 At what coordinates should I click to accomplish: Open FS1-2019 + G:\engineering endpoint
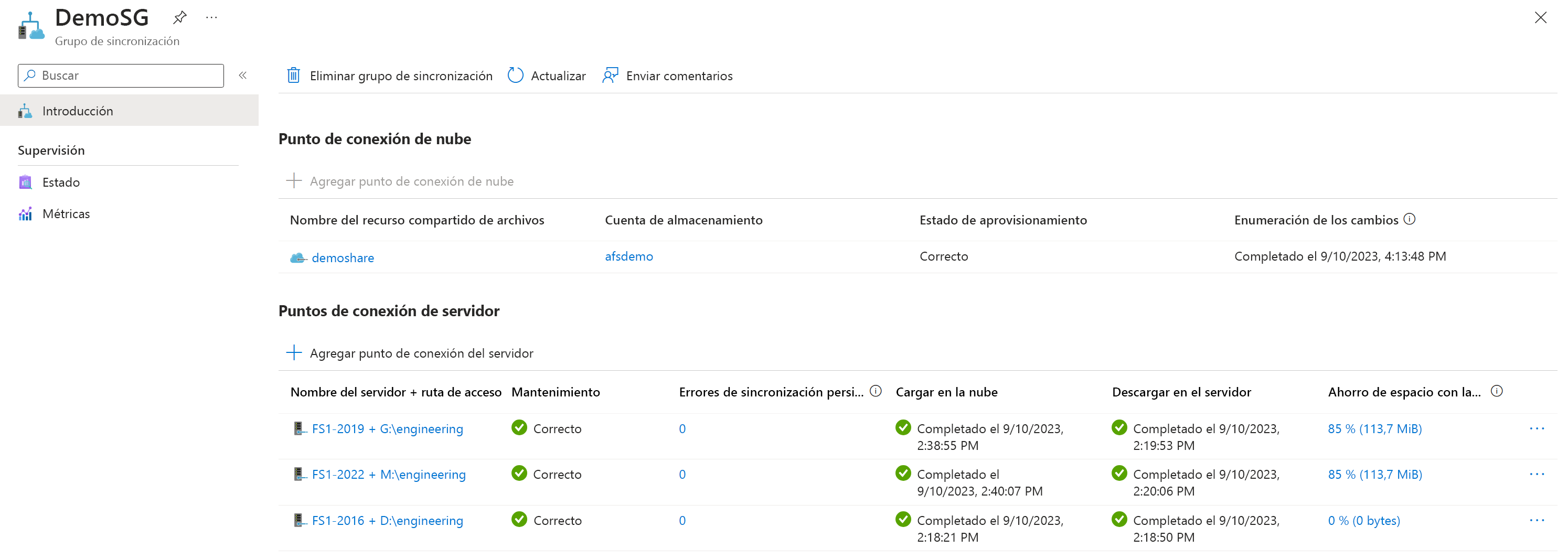coord(387,428)
